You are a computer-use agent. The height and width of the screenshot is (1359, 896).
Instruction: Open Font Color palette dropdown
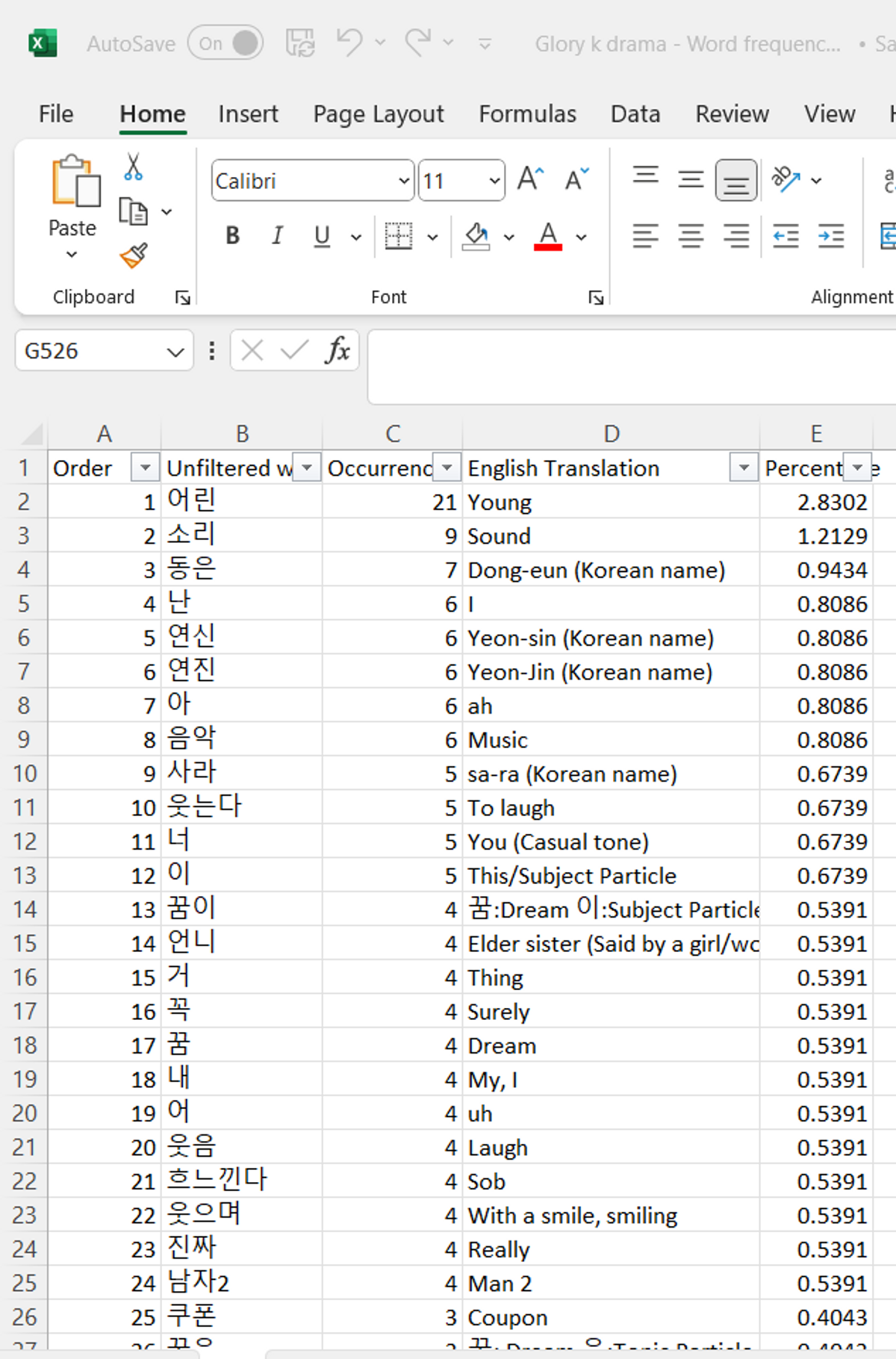tap(582, 237)
